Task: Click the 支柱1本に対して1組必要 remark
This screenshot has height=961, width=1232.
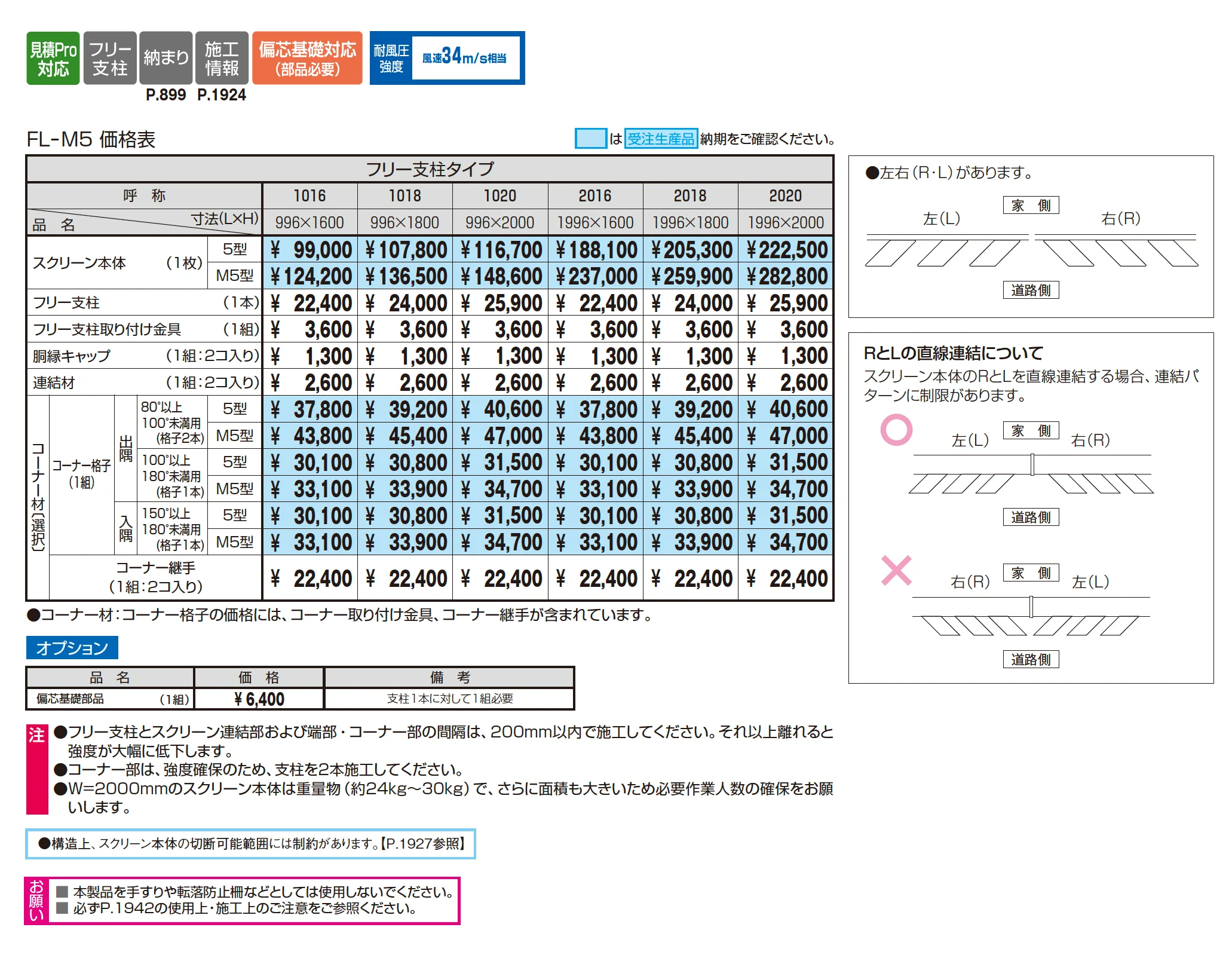Action: coord(449,699)
